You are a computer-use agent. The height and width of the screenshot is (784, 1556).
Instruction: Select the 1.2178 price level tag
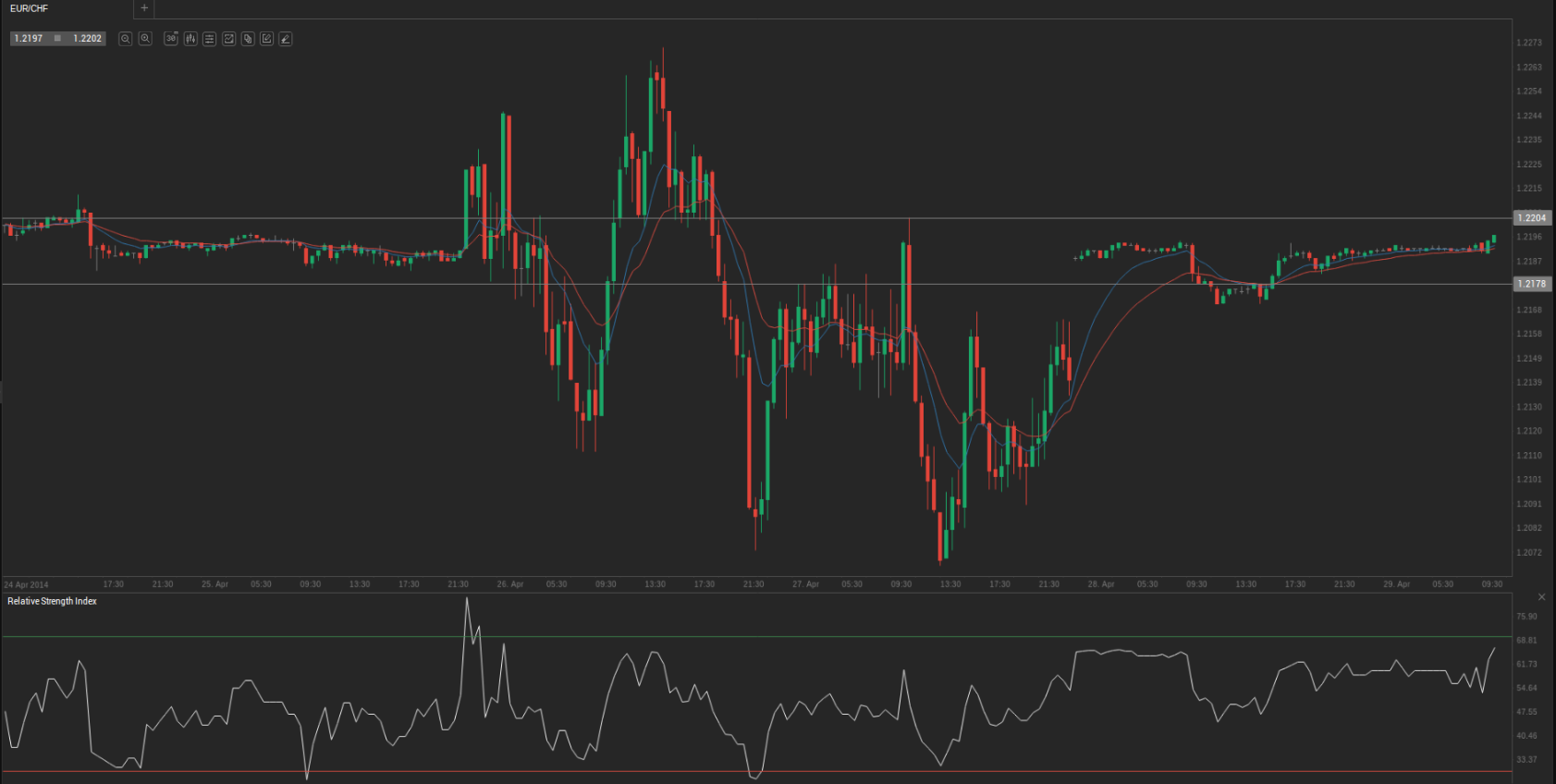[1532, 284]
